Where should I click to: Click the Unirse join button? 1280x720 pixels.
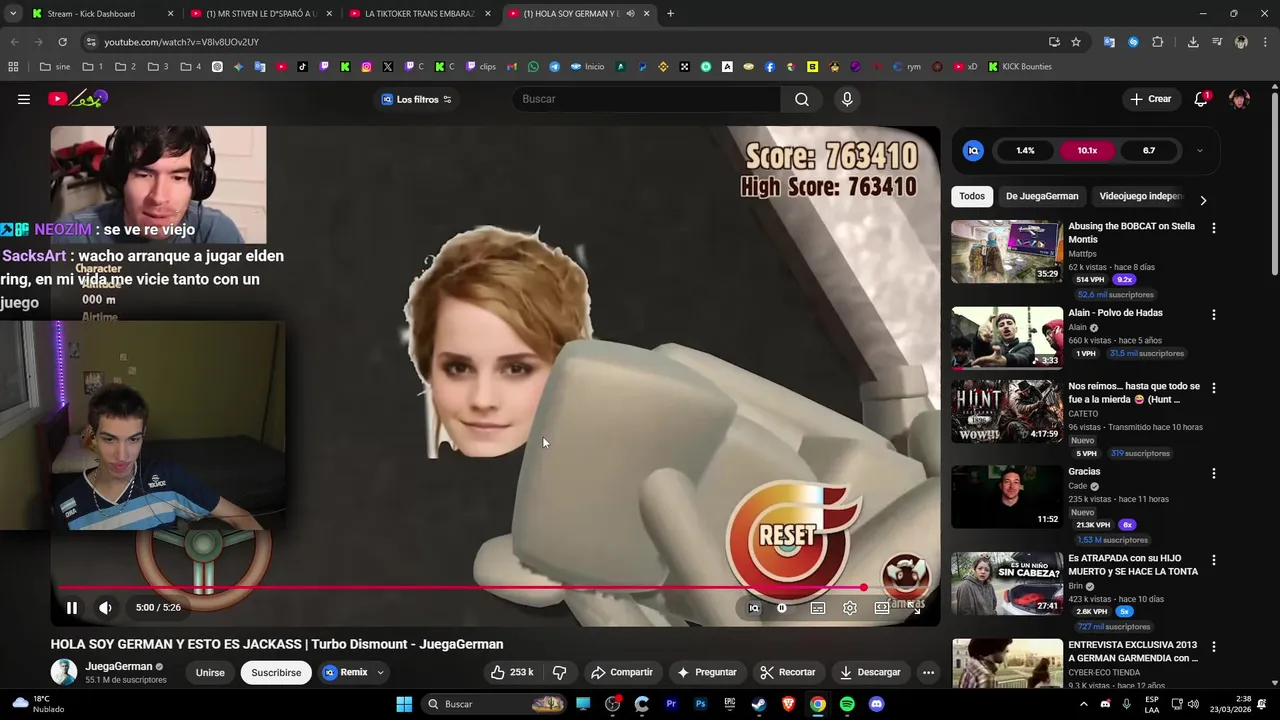[210, 673]
